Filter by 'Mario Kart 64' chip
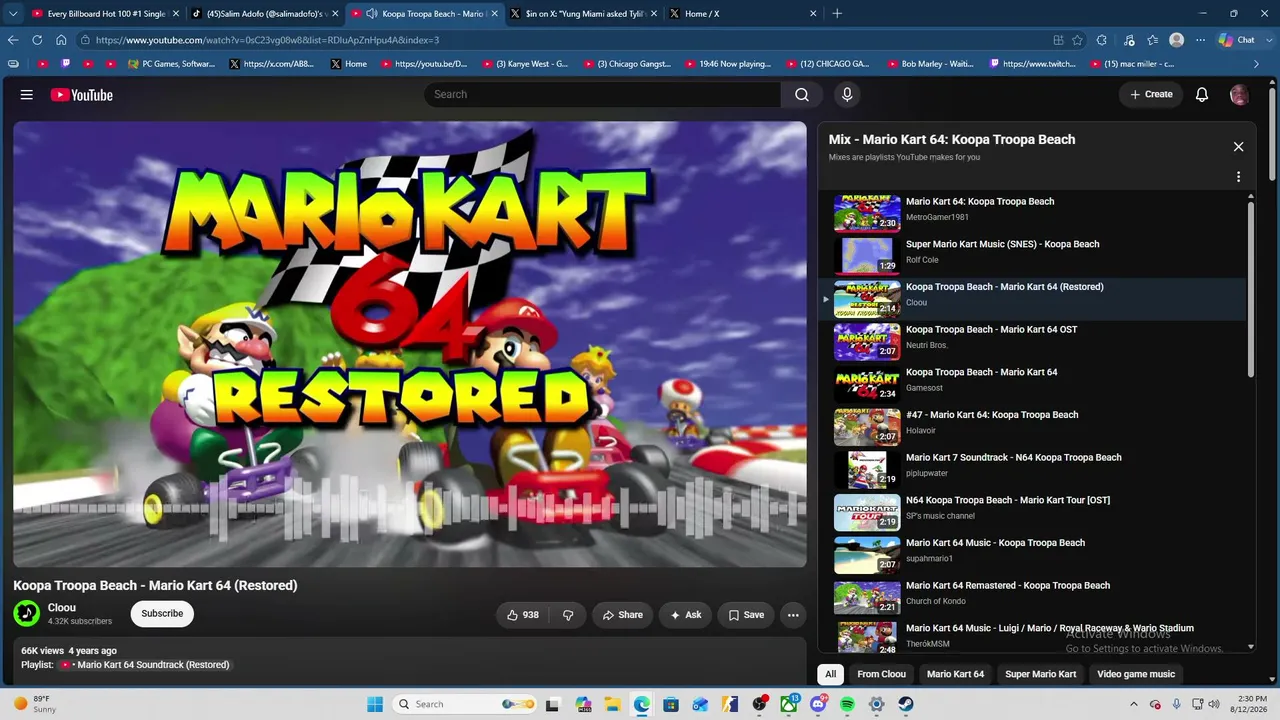This screenshot has width=1280, height=720. pyautogui.click(x=955, y=674)
